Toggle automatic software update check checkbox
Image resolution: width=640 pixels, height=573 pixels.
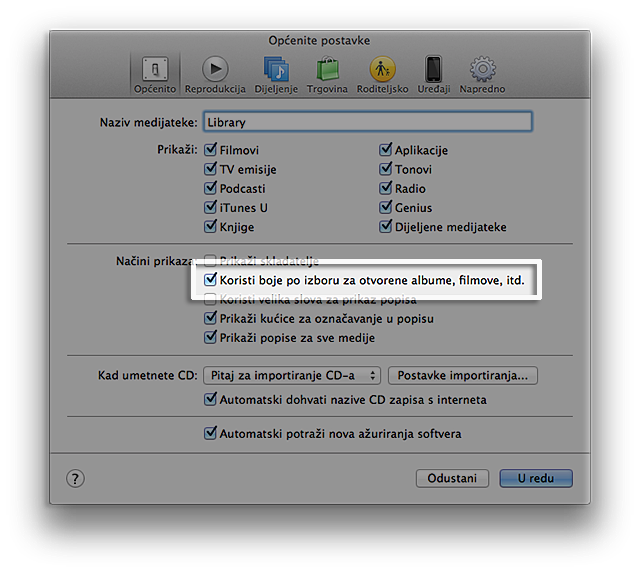pos(211,434)
